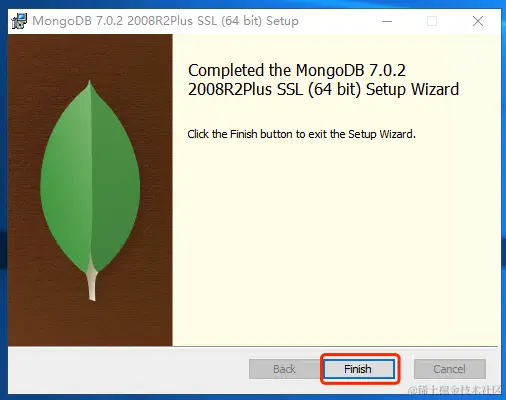Click the "Completed the MongoDB 7.0.2" heading
Viewport: 506px width, 400px height.
coord(297,70)
